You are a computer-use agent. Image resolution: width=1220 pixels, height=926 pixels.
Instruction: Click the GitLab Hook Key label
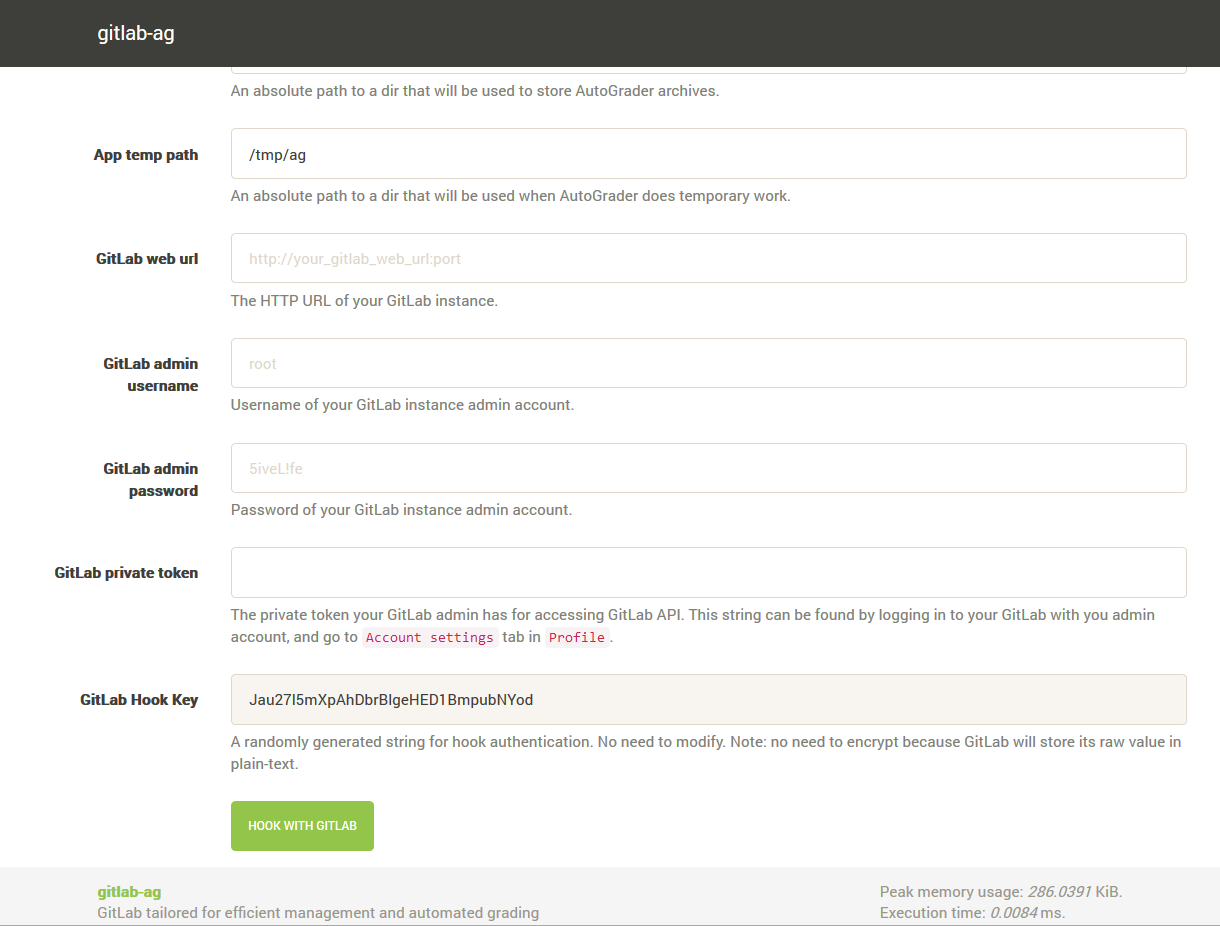point(139,700)
